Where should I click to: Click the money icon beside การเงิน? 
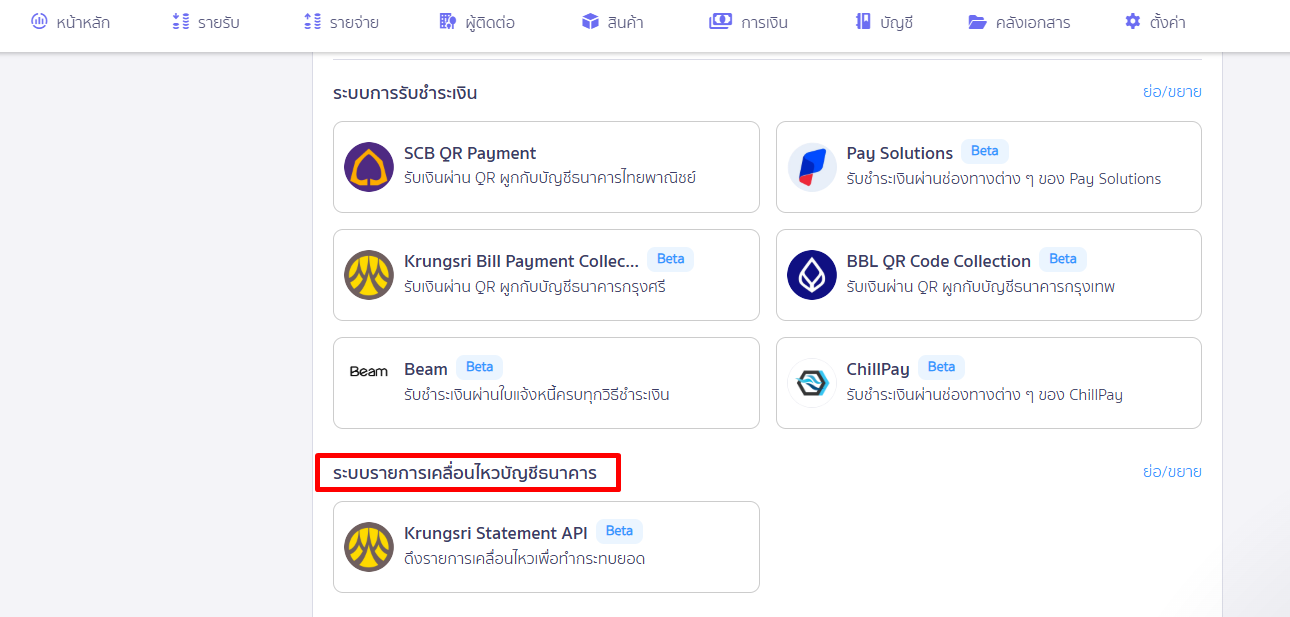[720, 21]
